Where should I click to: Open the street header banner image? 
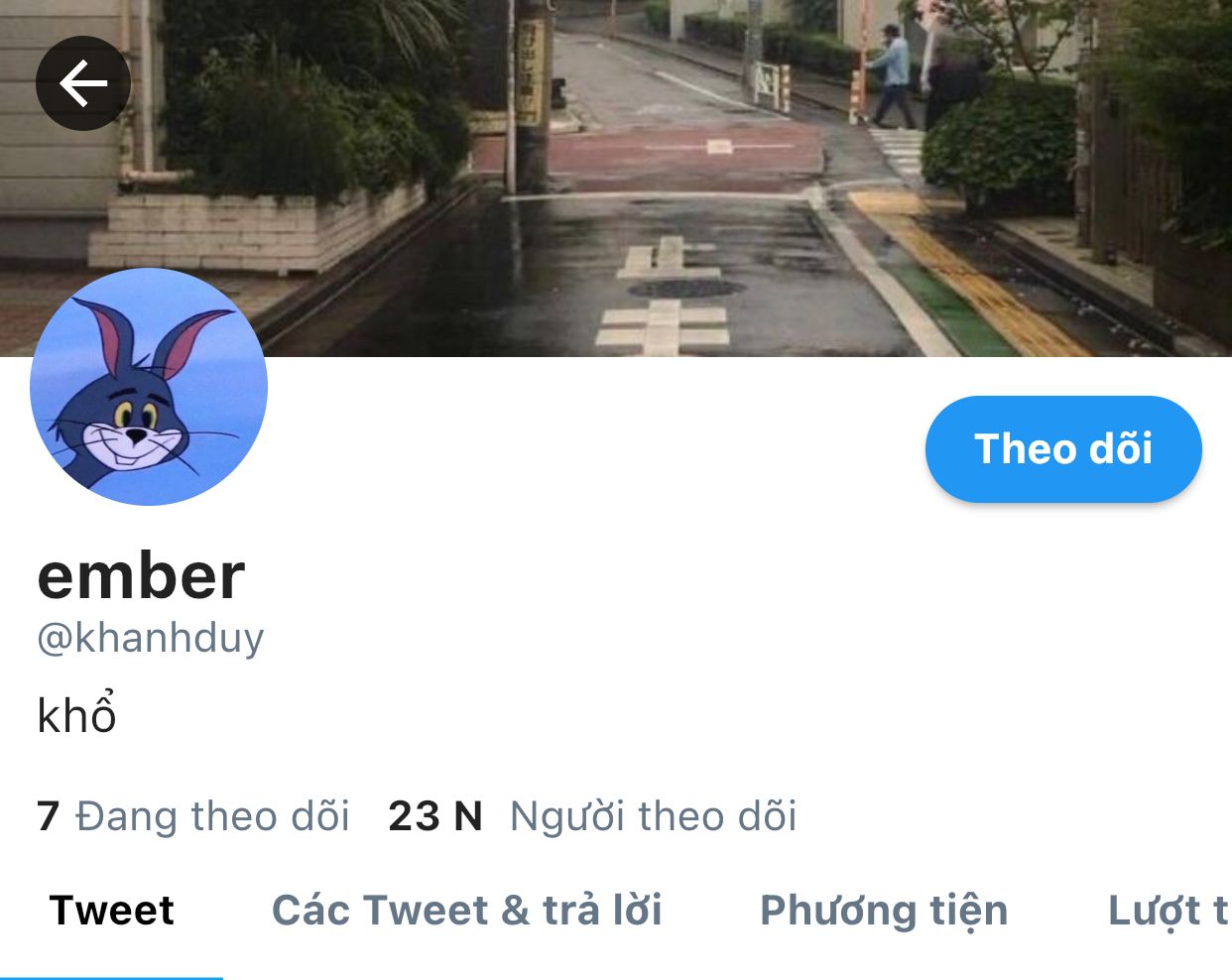click(616, 179)
